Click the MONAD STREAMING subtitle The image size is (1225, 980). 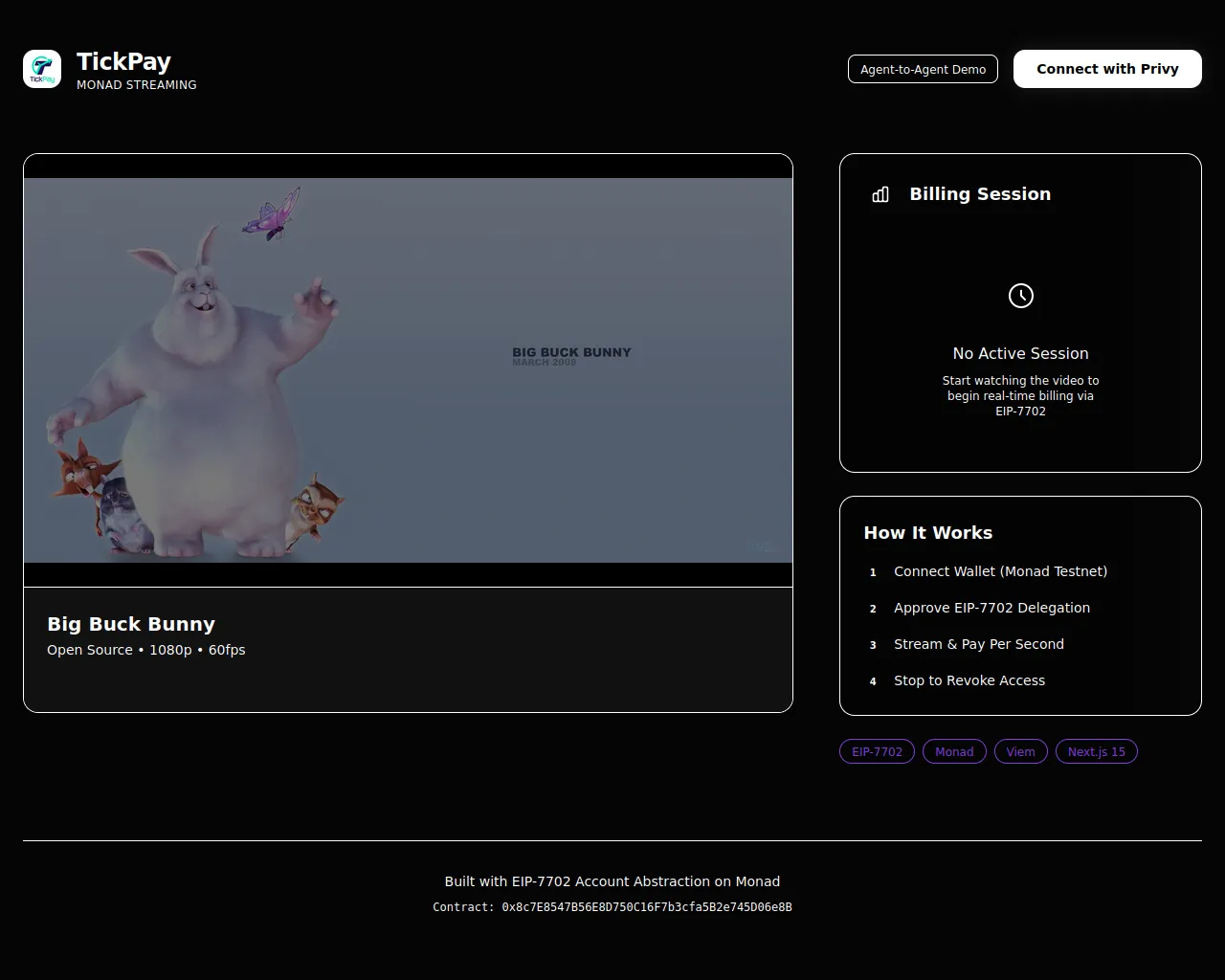click(x=137, y=85)
